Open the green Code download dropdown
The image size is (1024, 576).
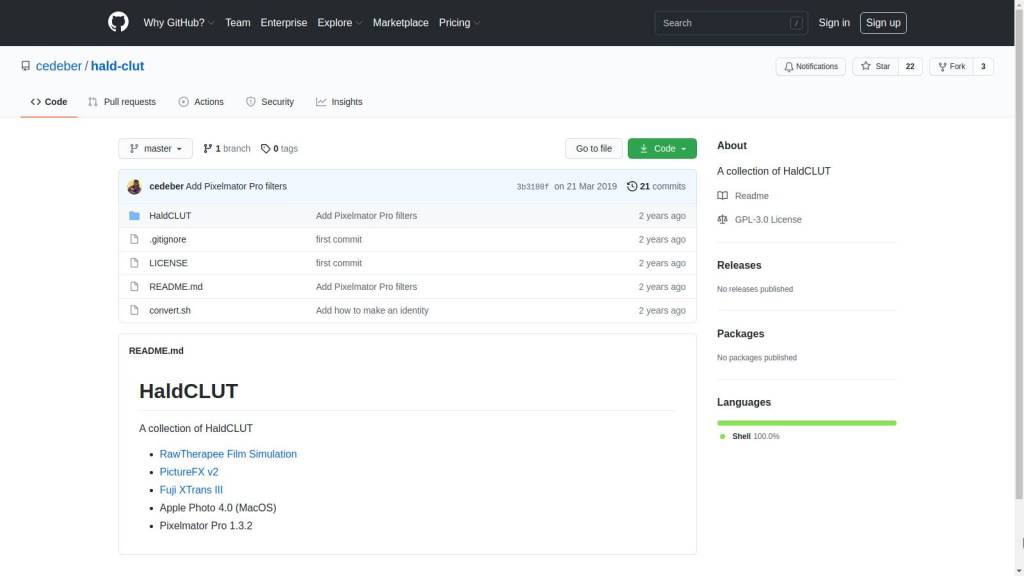pyautogui.click(x=662, y=148)
